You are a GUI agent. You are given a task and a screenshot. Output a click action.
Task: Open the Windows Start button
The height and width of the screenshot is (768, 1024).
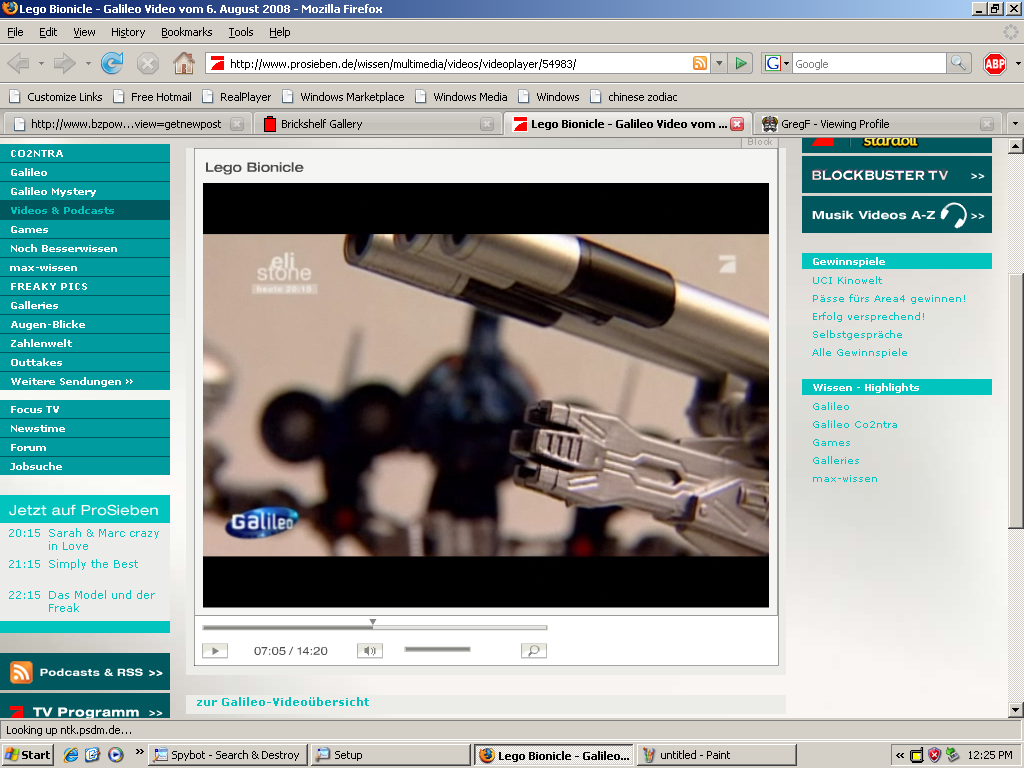[27, 755]
